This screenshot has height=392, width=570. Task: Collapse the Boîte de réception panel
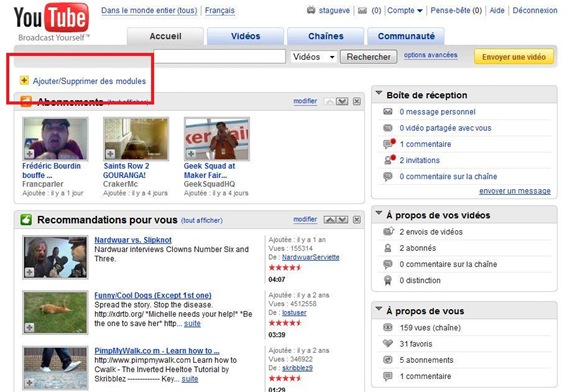[379, 93]
